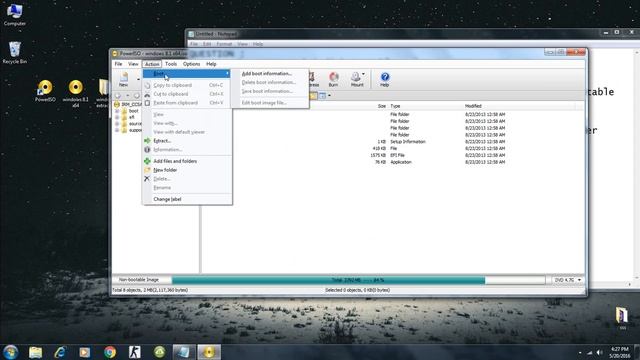640x360 pixels.
Task: Open the View menu in PowerISO
Action: (133, 64)
